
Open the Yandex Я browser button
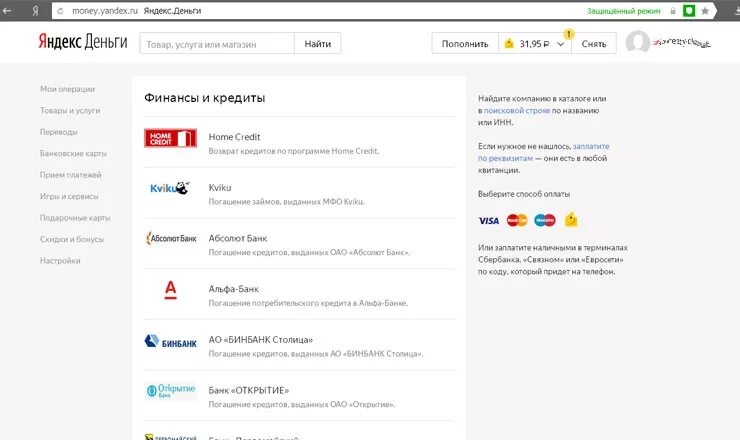[35, 11]
